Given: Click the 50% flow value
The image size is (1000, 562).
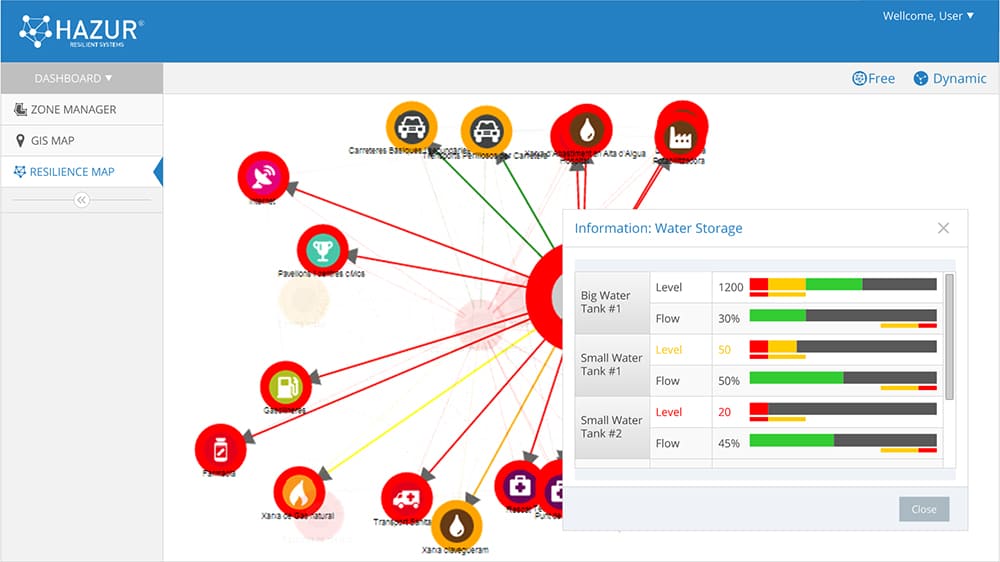Looking at the screenshot, I should pos(729,381).
